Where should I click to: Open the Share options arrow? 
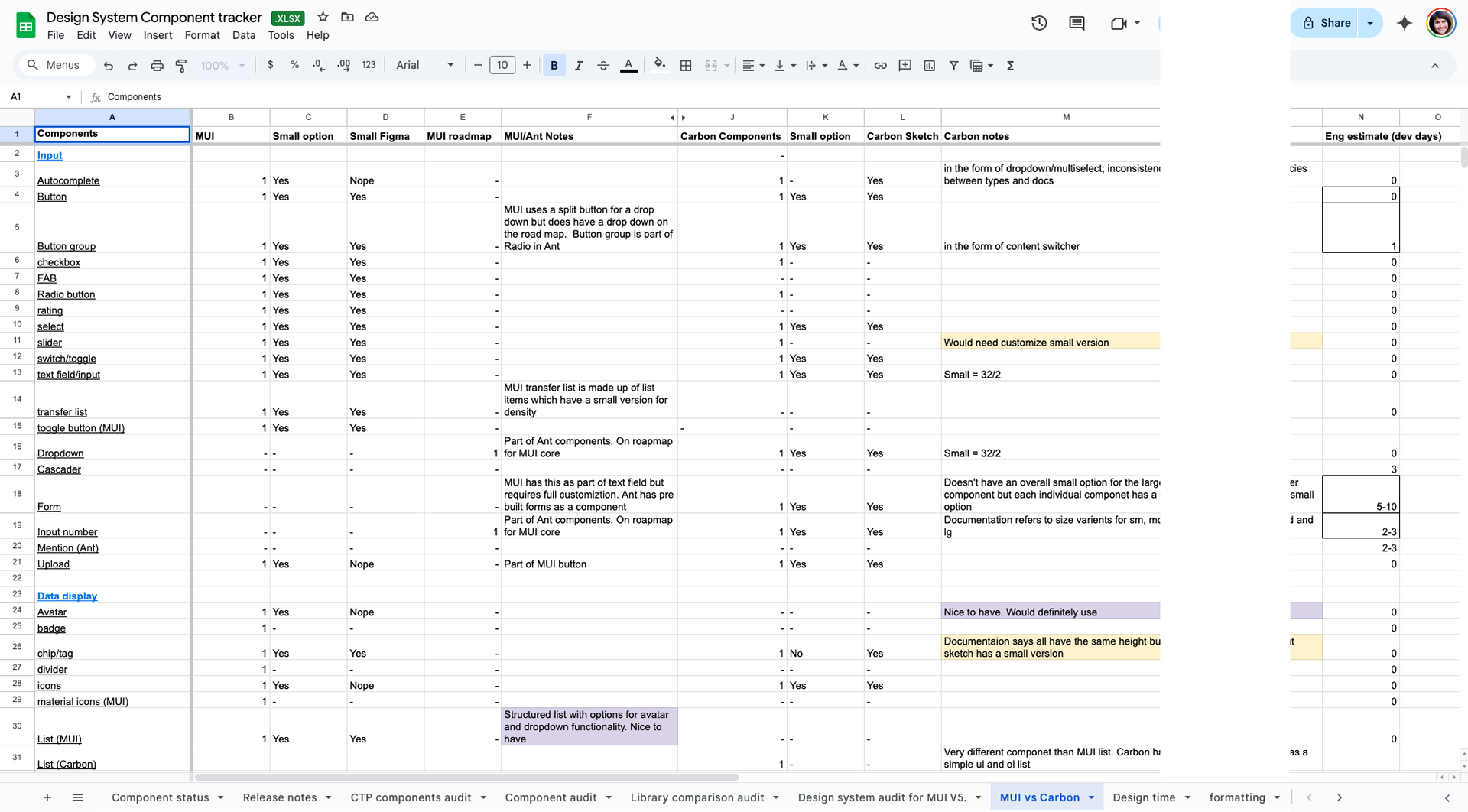1370,23
